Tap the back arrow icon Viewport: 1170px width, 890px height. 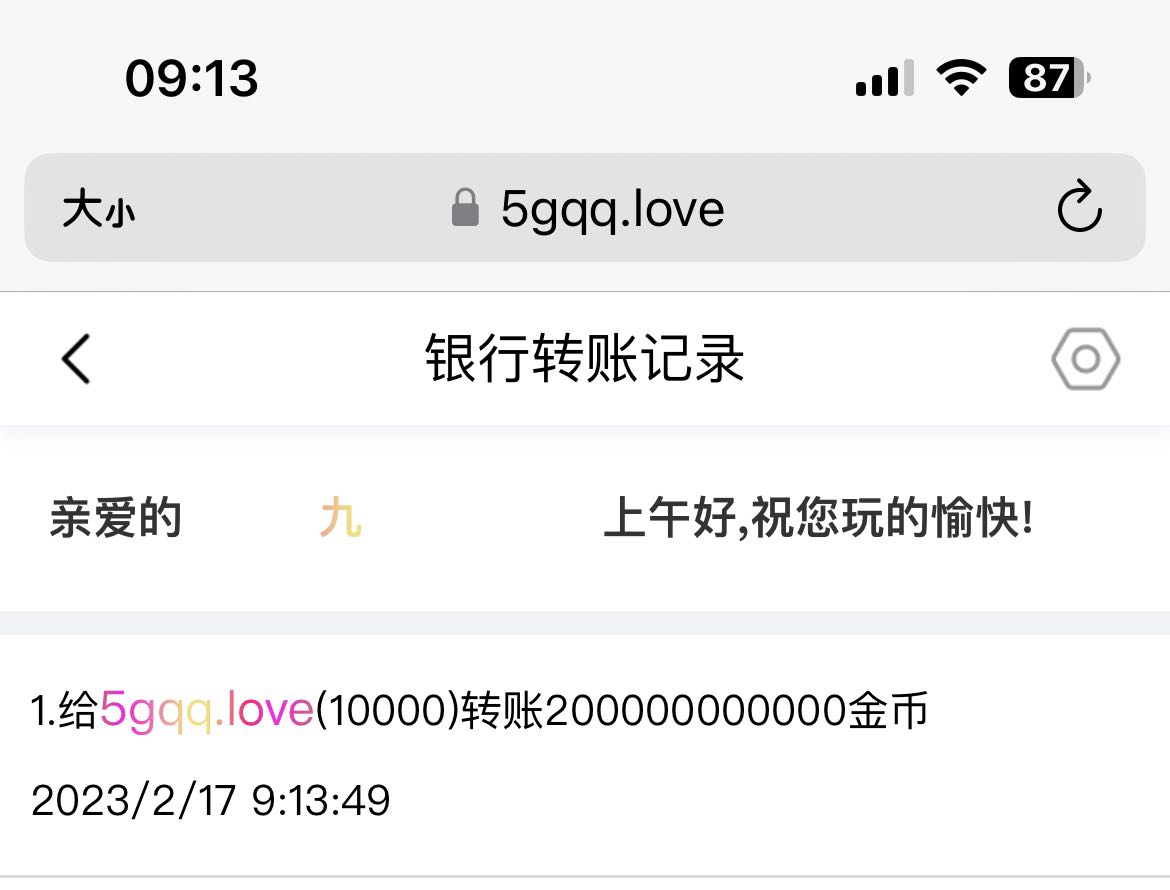point(76,359)
